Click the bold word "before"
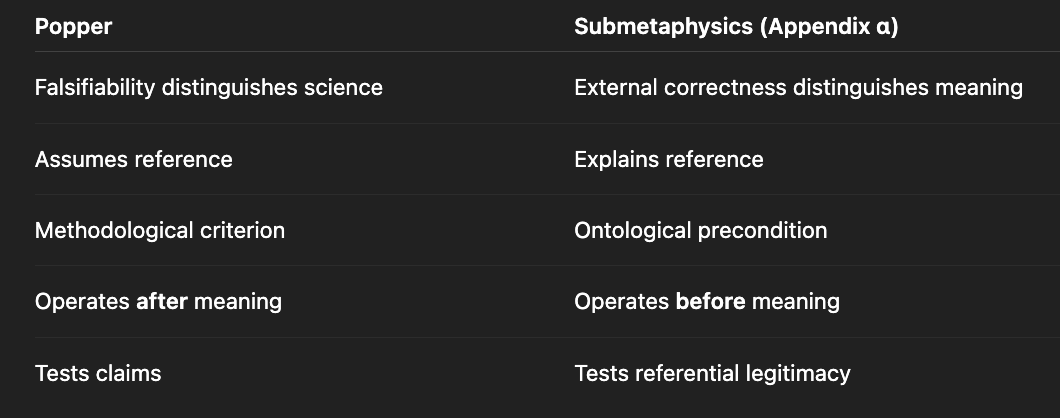 pos(711,301)
